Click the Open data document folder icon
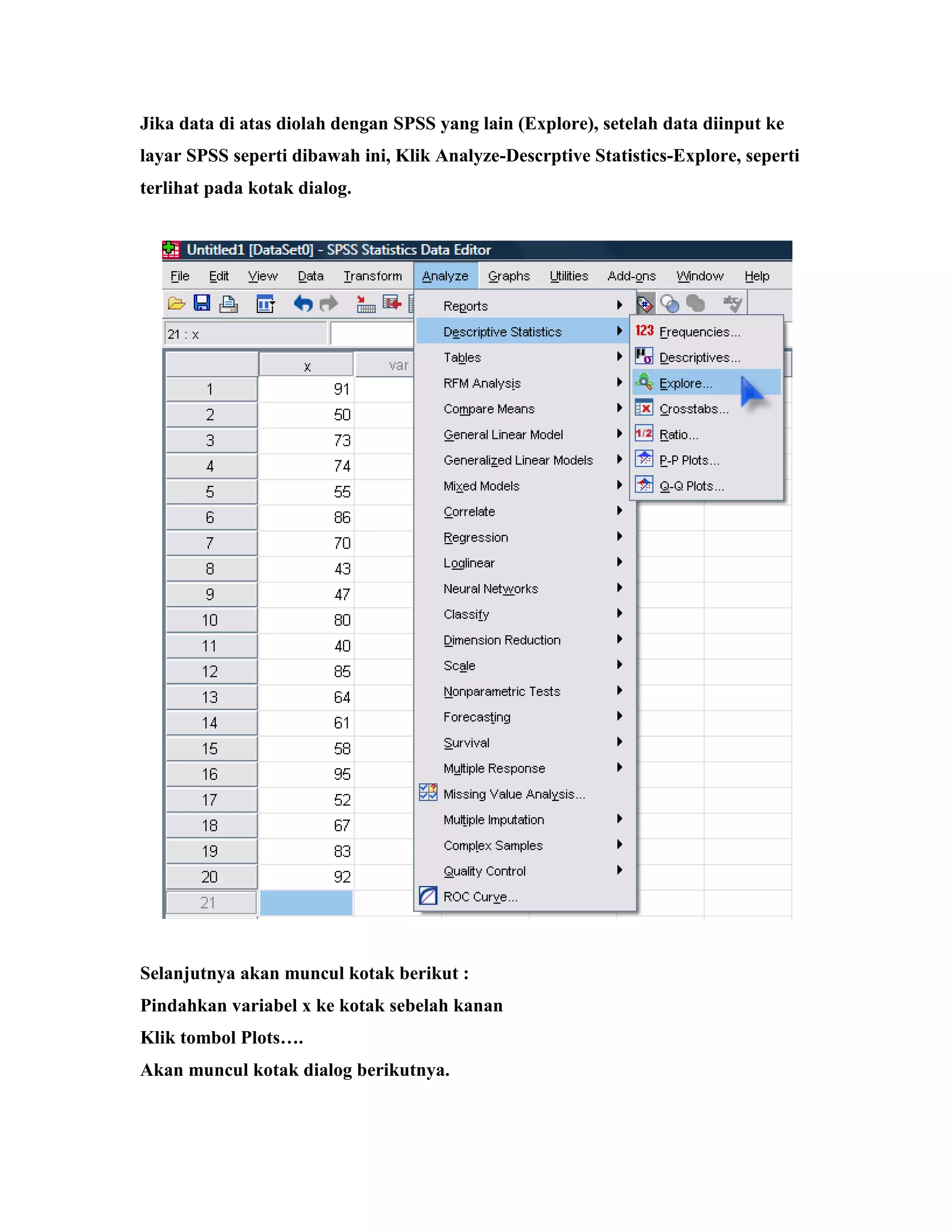Screen dimensions: 952x1232 tap(177, 304)
